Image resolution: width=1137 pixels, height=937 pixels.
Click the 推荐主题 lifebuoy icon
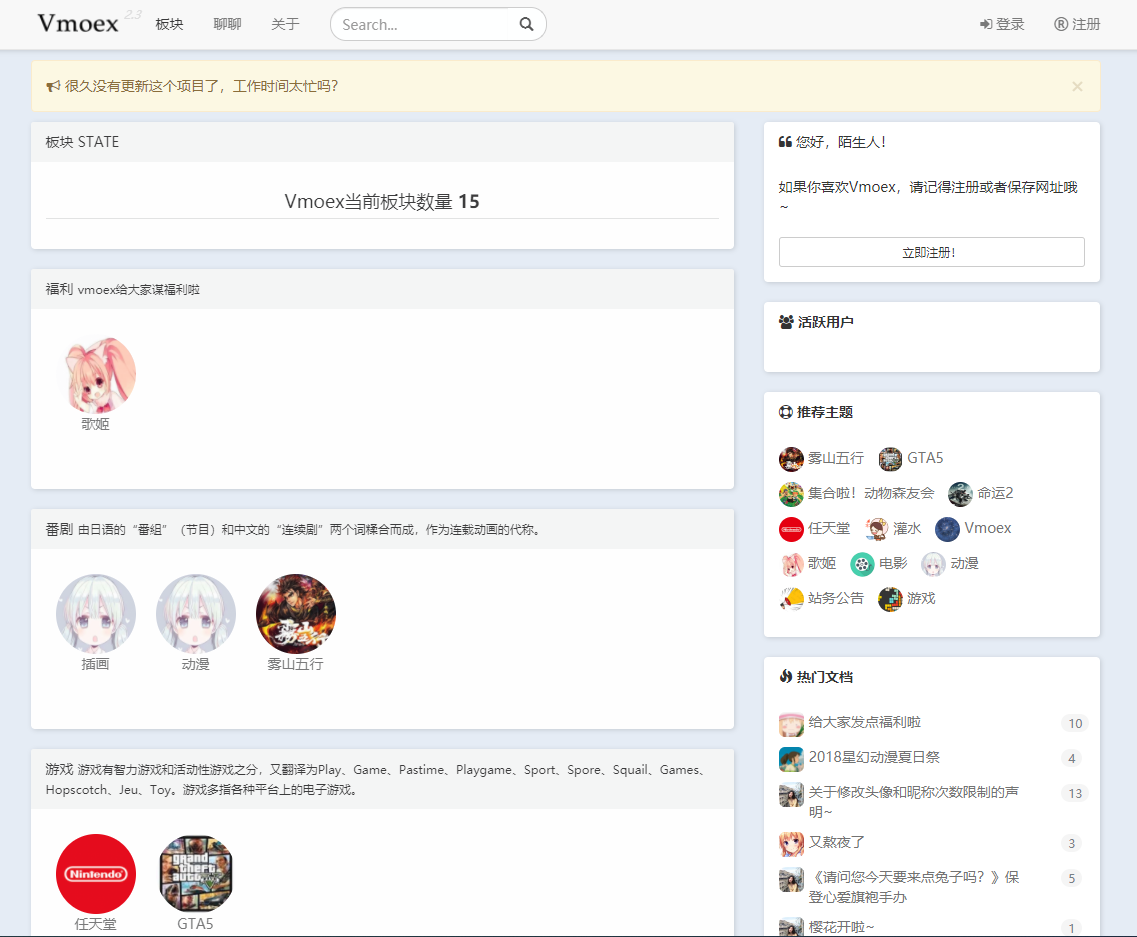[785, 412]
